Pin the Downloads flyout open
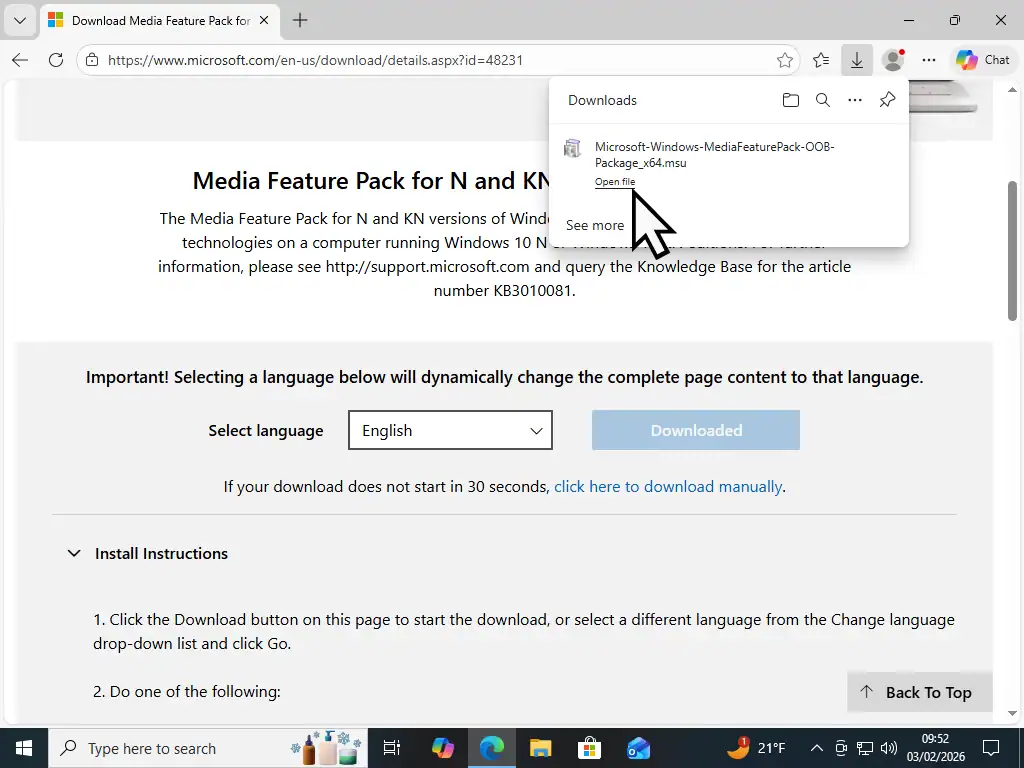 point(886,100)
